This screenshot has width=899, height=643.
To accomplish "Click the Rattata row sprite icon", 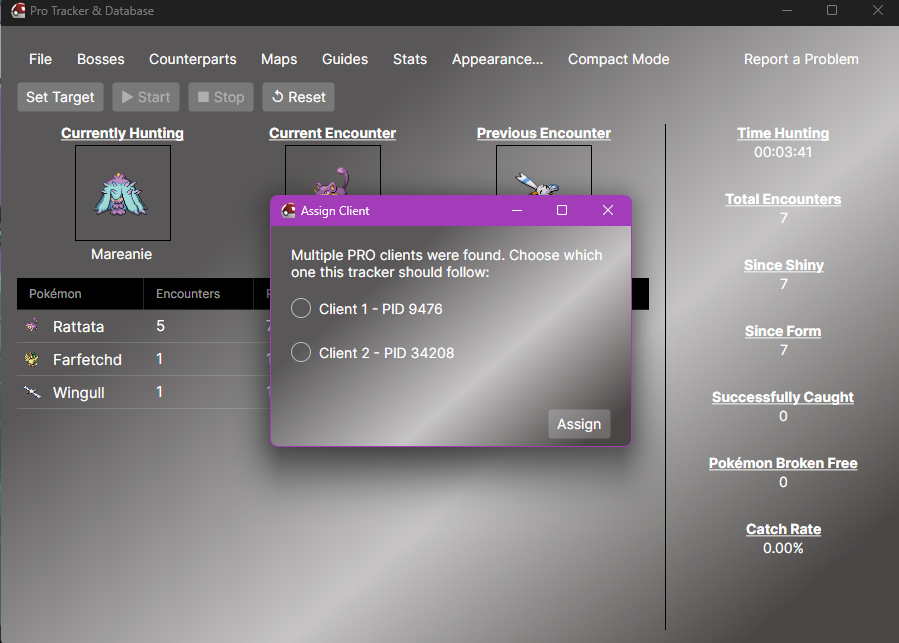I will click(x=32, y=326).
